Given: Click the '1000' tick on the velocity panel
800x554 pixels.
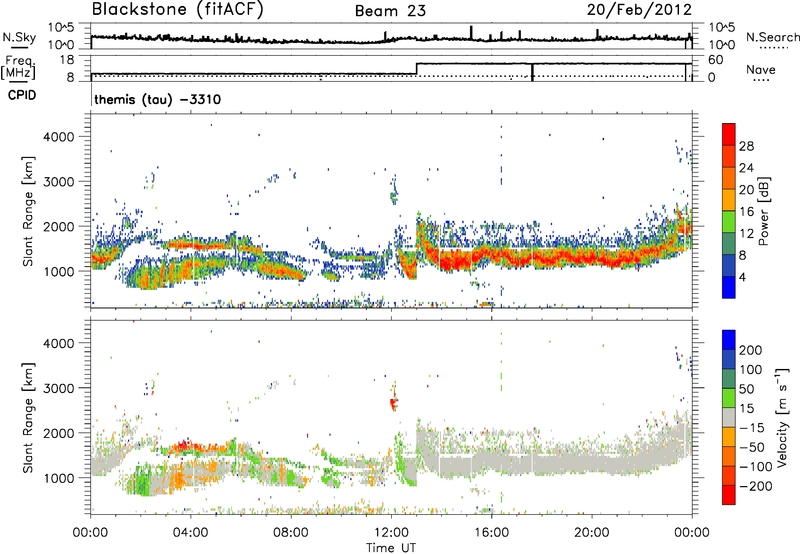Looking at the screenshot, I should pos(59,477).
